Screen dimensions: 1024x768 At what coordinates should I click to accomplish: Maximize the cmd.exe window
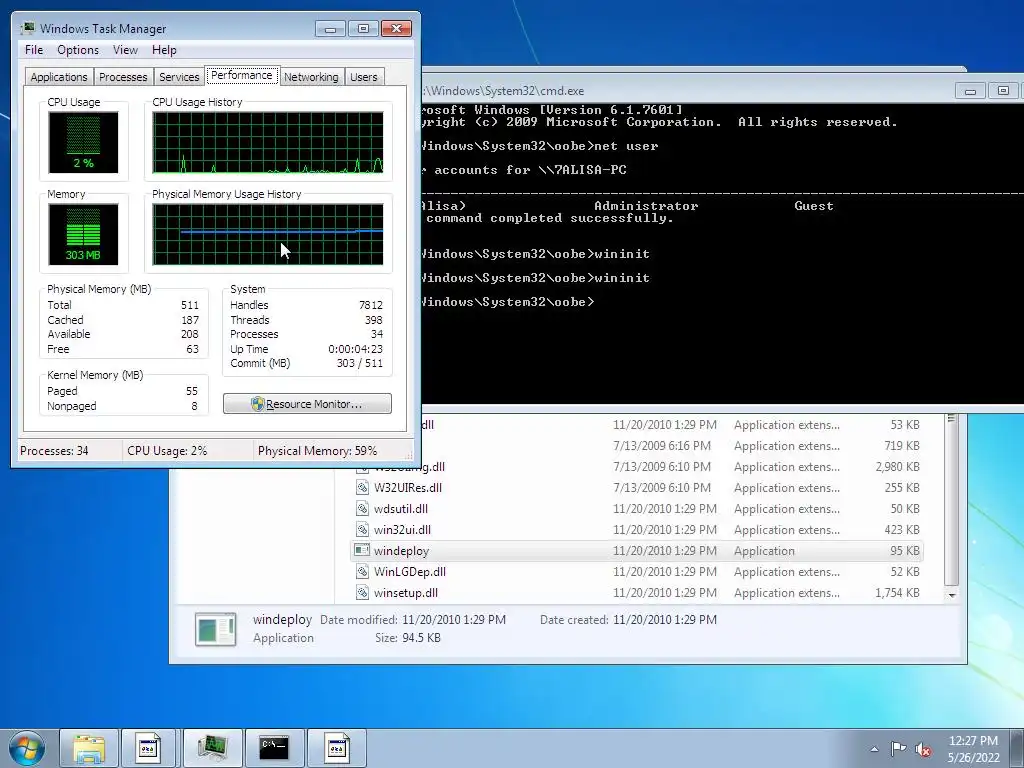pos(1003,91)
